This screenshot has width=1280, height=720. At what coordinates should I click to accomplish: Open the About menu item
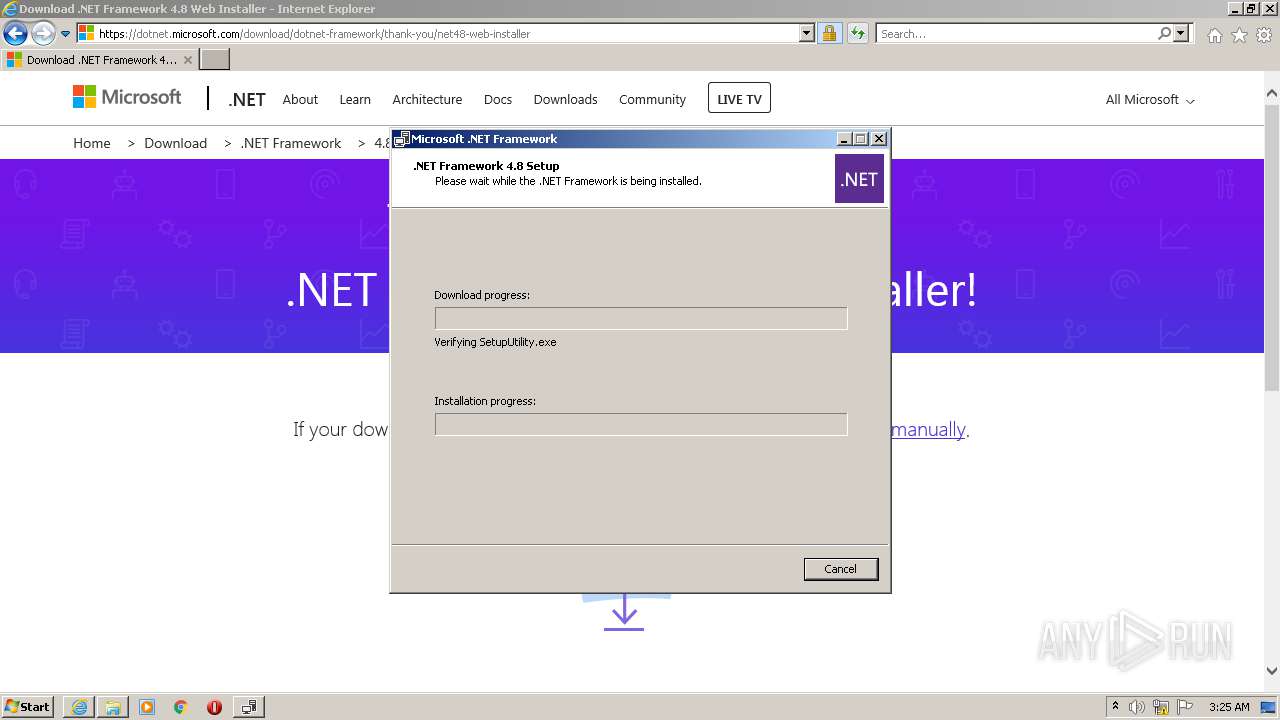click(300, 99)
